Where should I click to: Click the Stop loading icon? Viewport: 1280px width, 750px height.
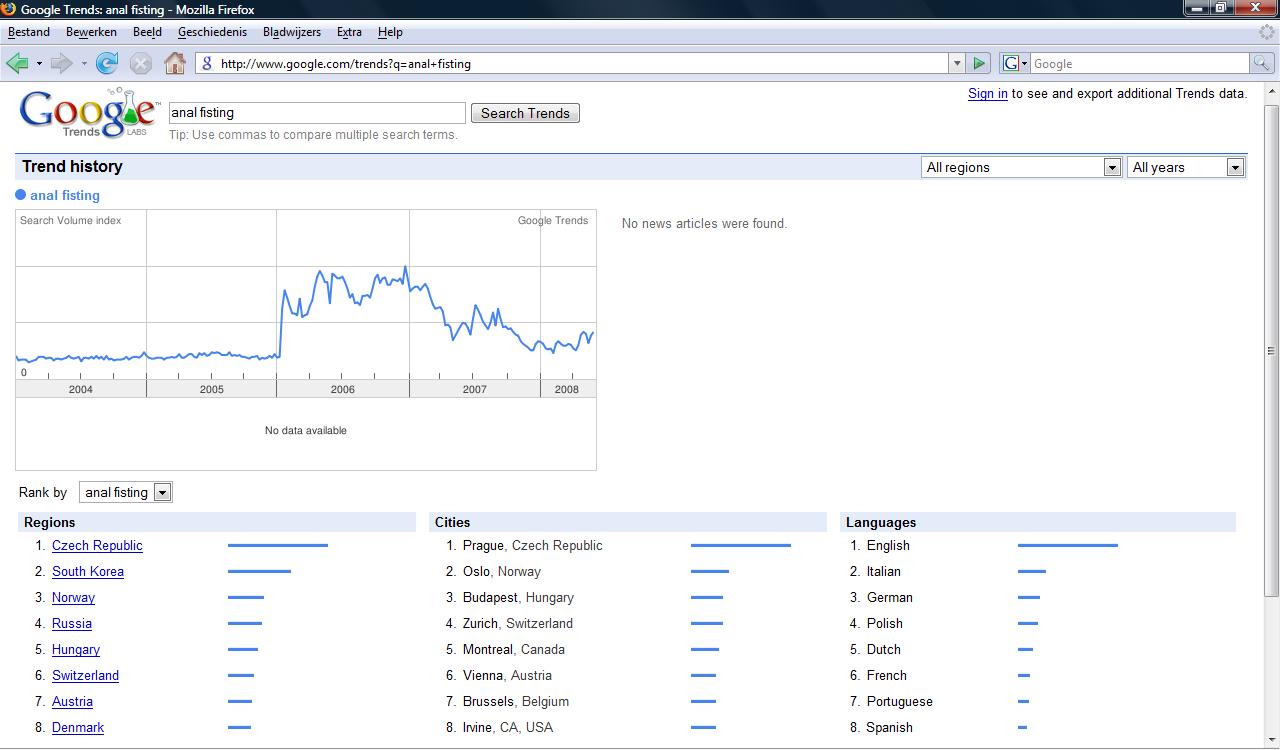(x=141, y=63)
